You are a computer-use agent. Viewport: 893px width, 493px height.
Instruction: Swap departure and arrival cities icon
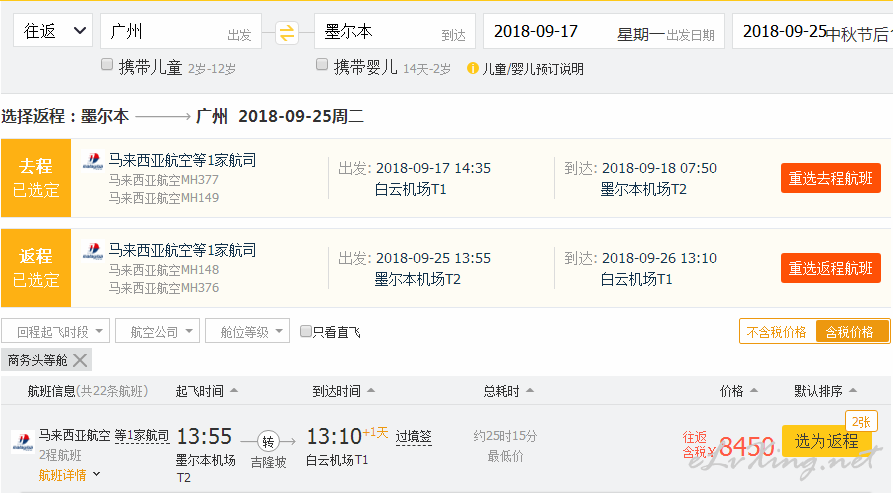[286, 32]
